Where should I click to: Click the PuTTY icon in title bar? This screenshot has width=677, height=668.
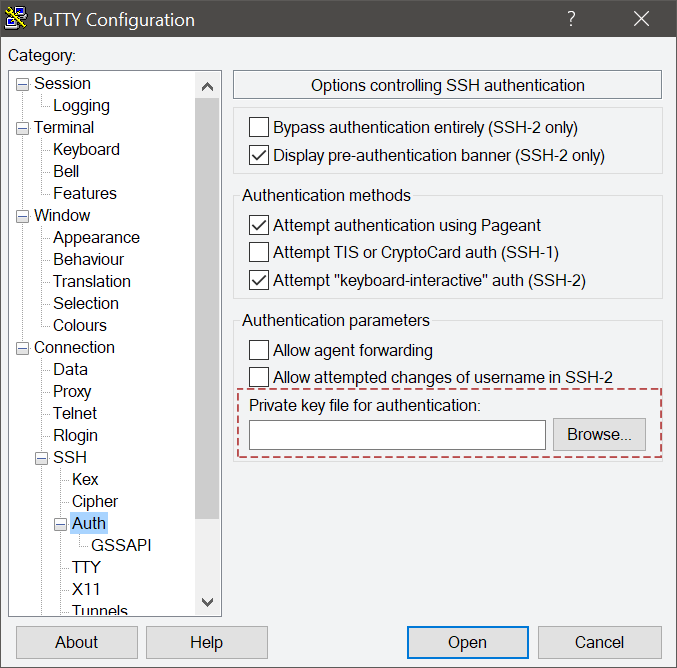tap(16, 19)
